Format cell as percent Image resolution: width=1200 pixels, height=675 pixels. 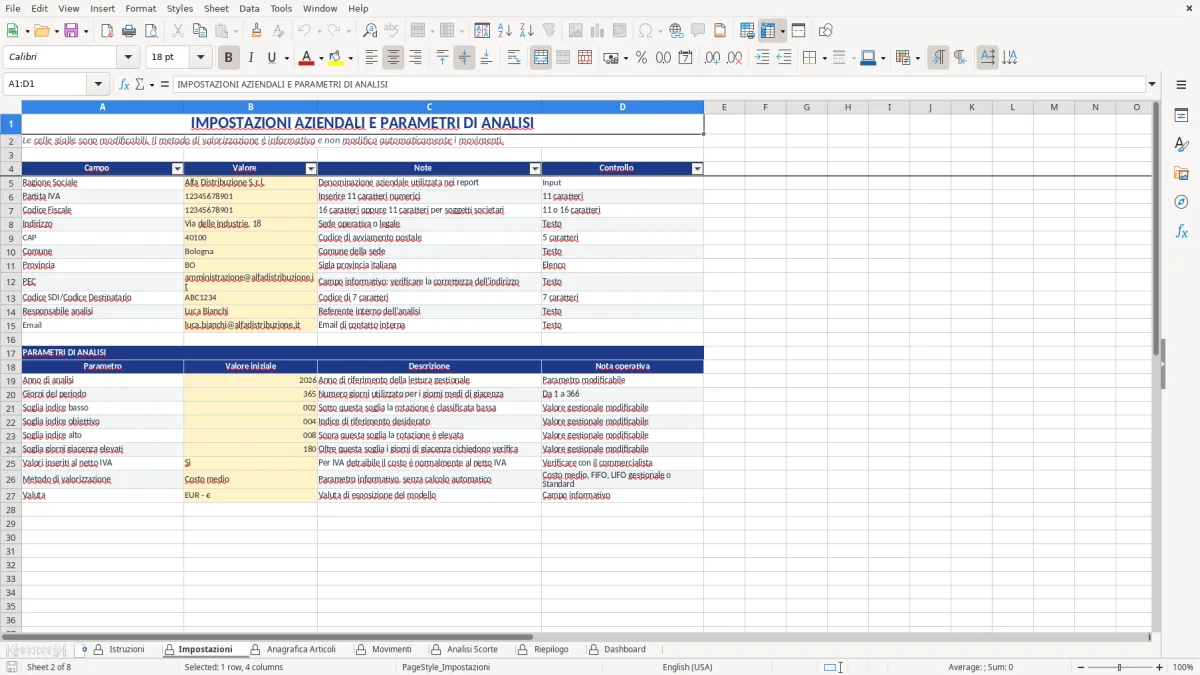pyautogui.click(x=641, y=58)
